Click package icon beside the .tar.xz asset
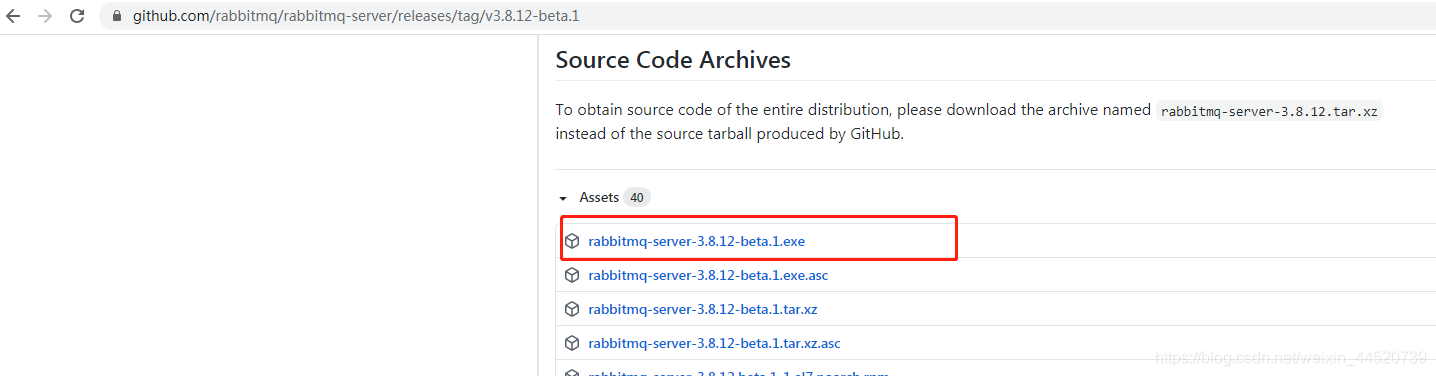 coord(572,309)
